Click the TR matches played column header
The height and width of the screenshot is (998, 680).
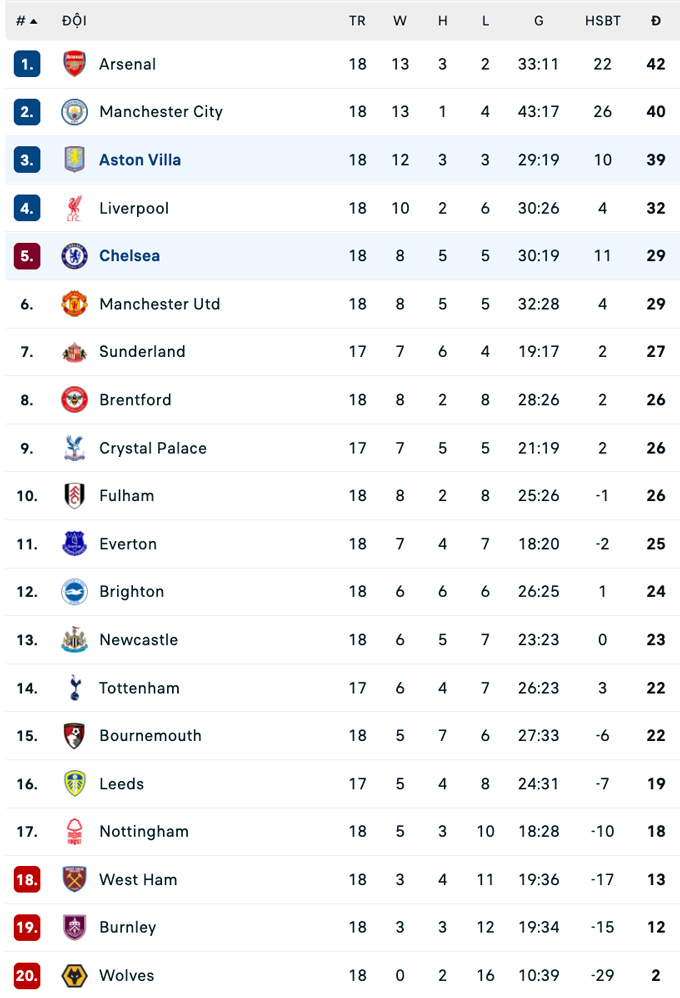pos(357,21)
